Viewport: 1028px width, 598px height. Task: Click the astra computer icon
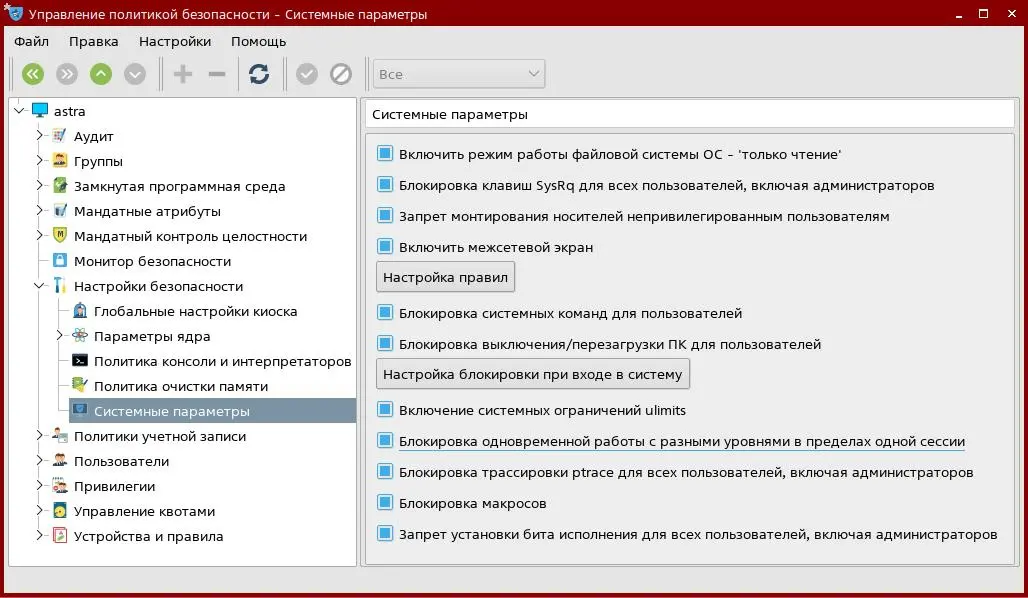[40, 111]
